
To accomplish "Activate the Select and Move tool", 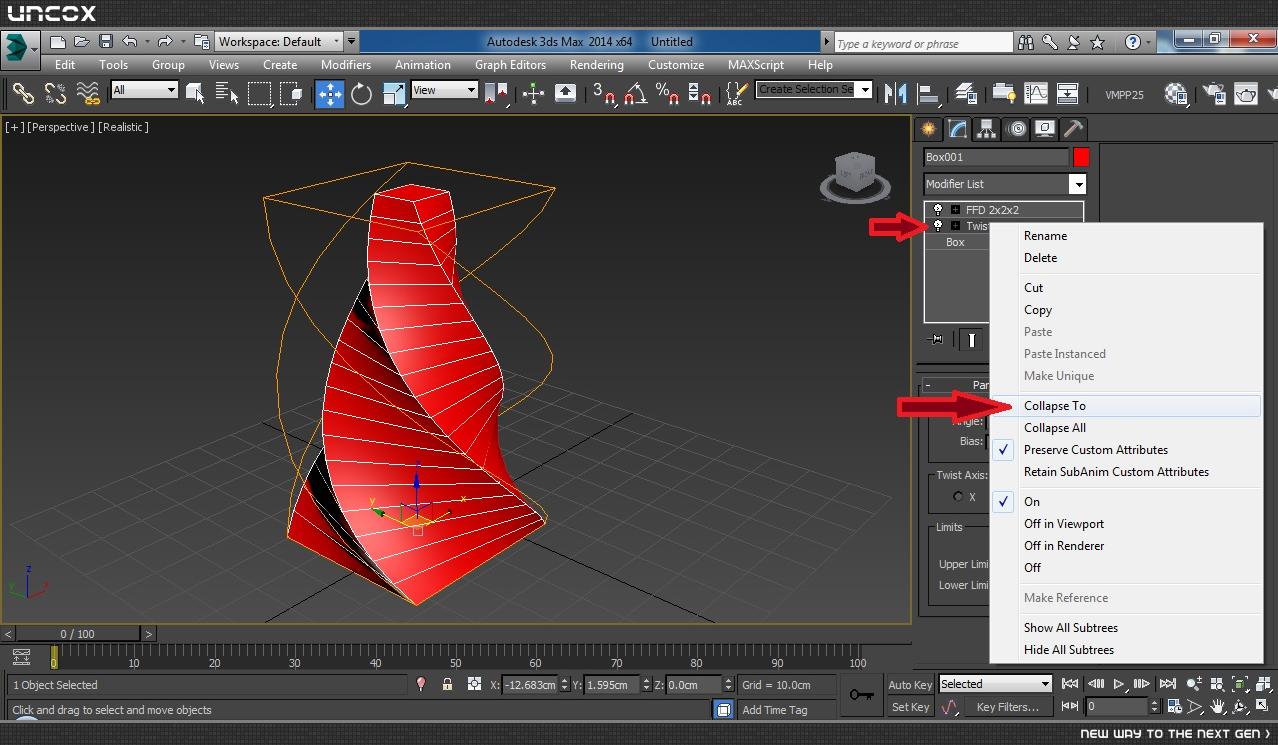I will click(329, 94).
